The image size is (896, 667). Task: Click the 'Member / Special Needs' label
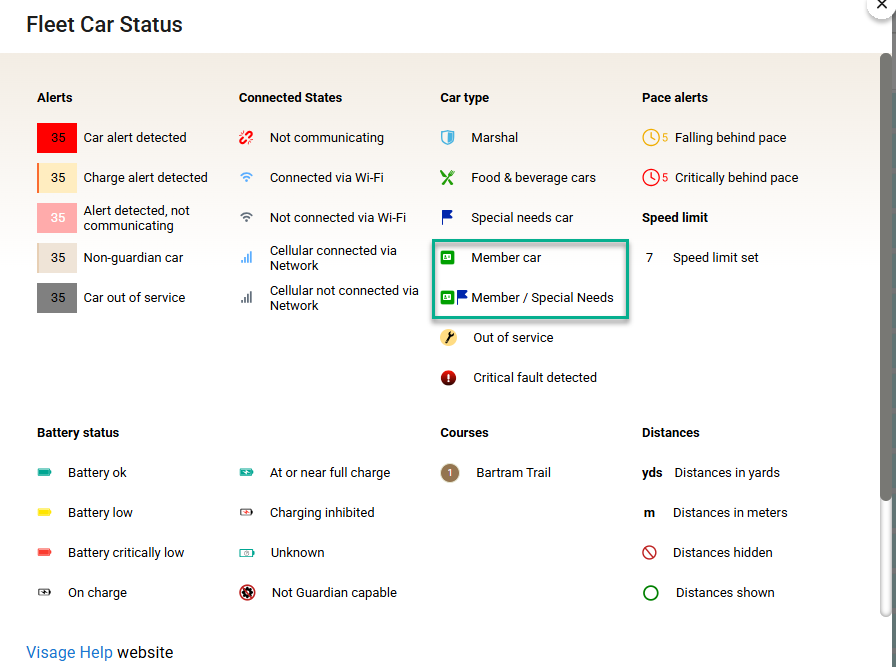click(x=542, y=298)
